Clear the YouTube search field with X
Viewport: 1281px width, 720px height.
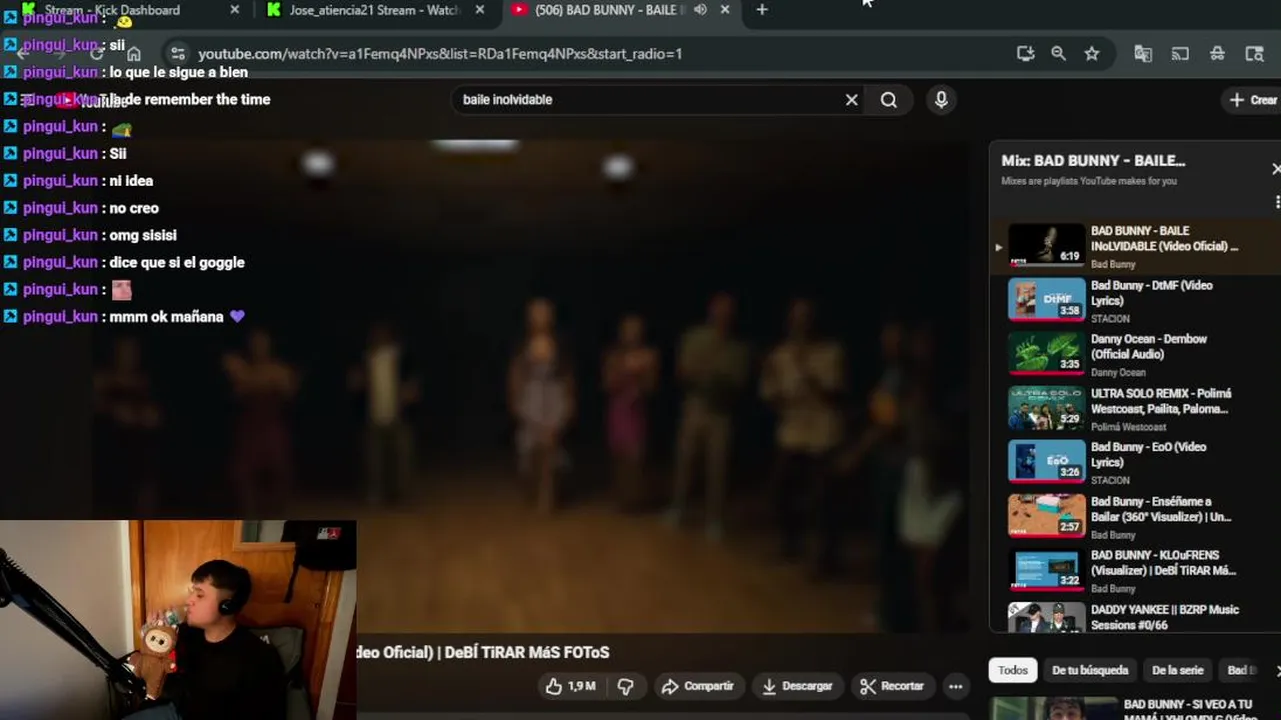pos(852,100)
